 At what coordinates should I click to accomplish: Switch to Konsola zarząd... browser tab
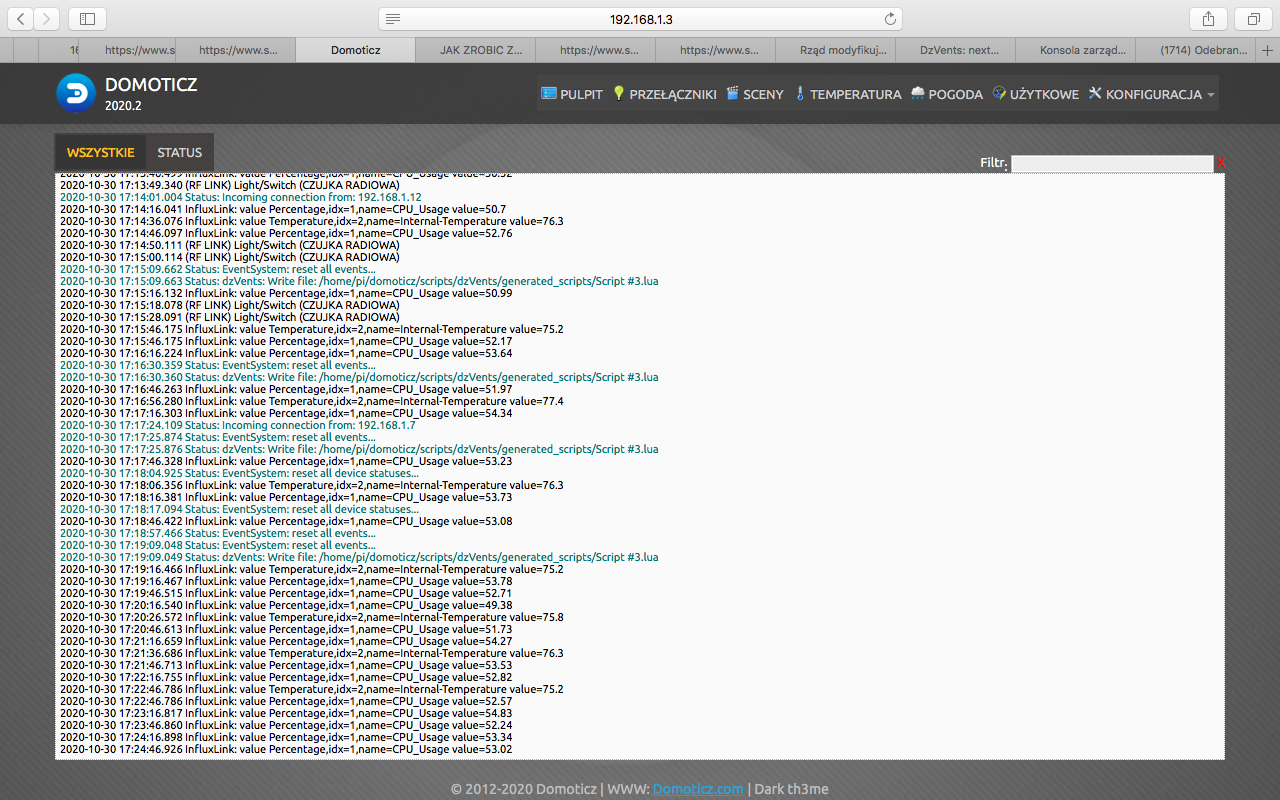(1076, 49)
